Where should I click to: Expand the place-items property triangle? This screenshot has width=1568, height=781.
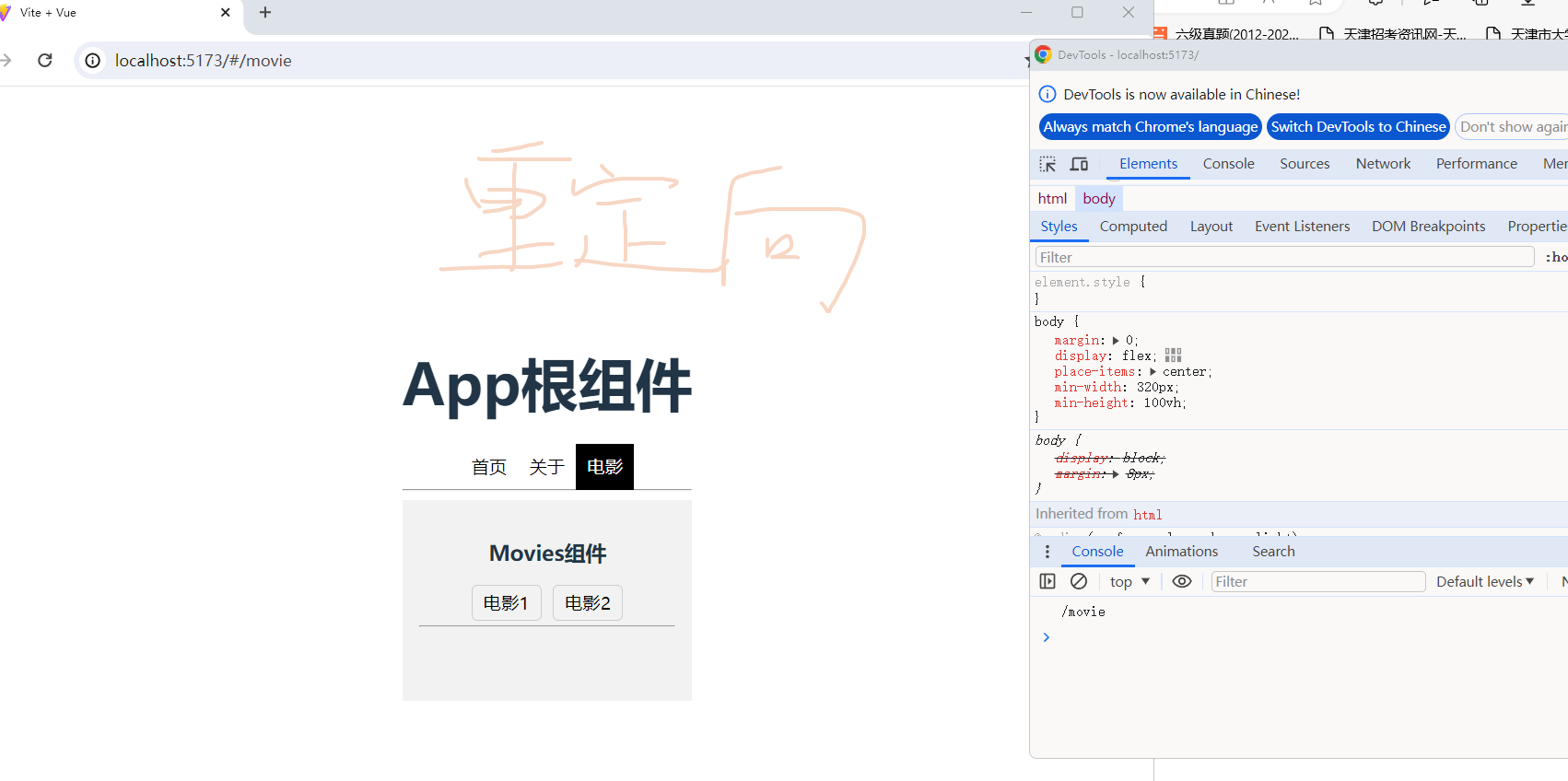pyautogui.click(x=1153, y=372)
